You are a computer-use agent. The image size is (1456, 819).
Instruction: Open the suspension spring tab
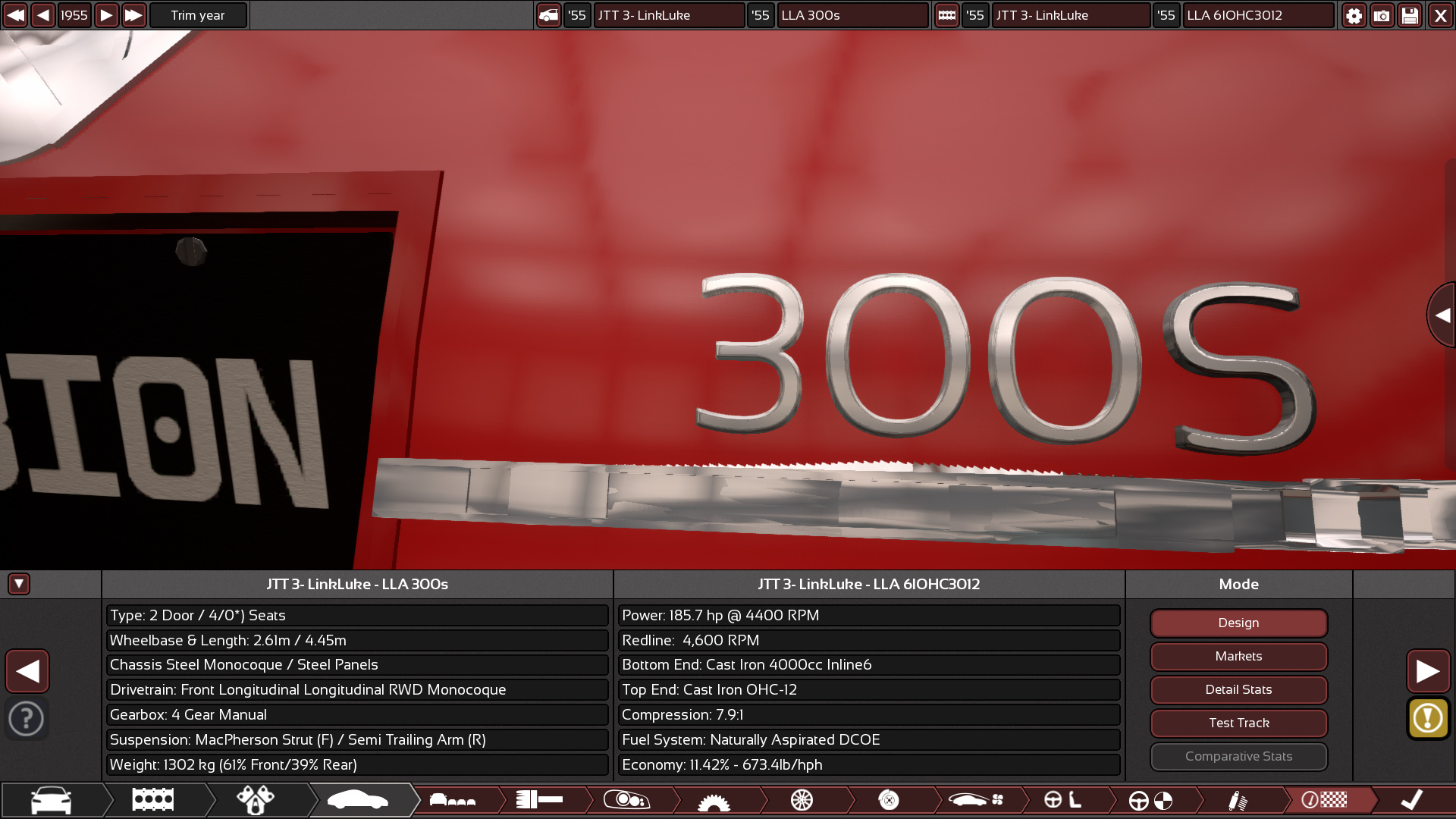pos(1237,800)
